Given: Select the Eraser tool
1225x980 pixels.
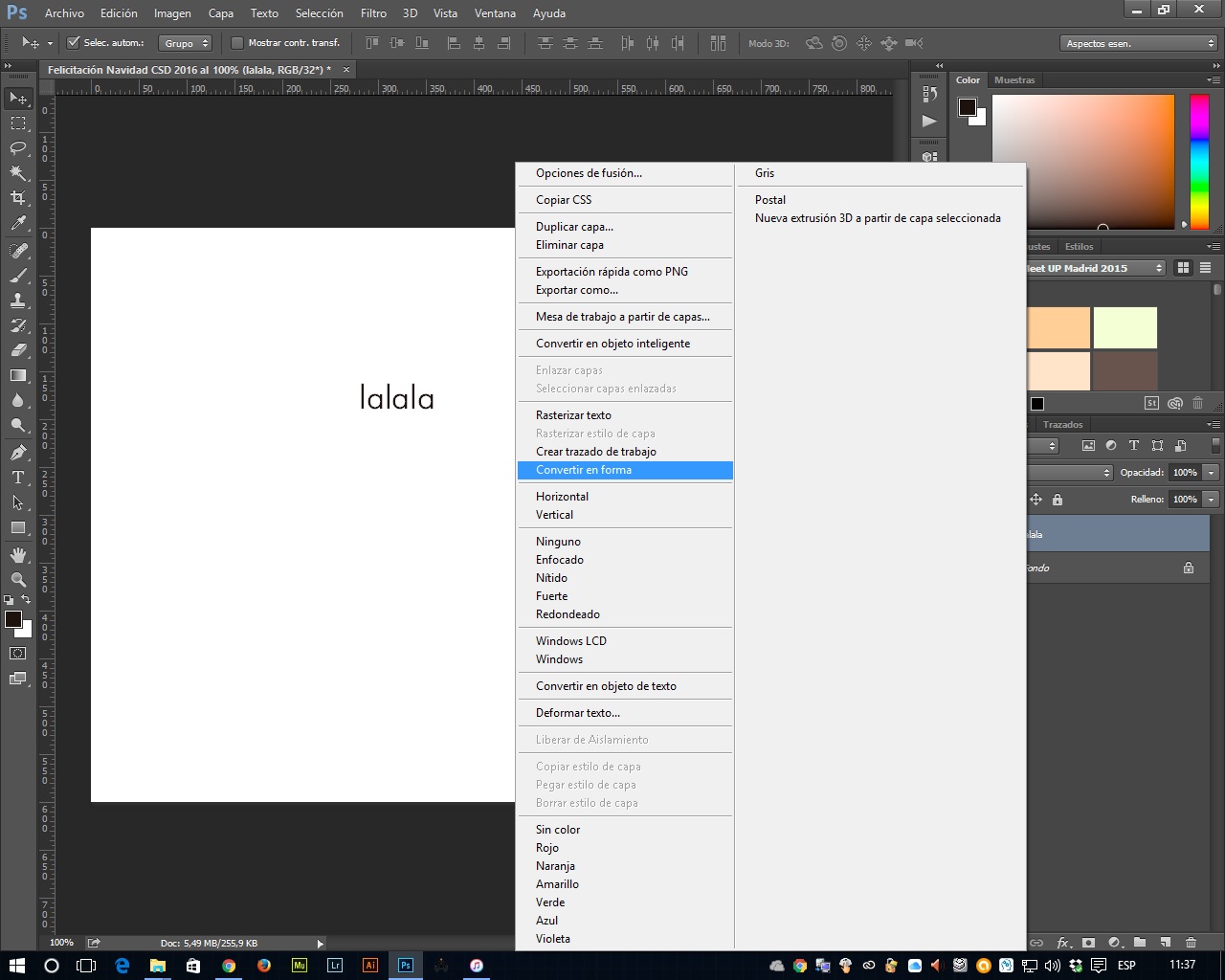Looking at the screenshot, I should [x=18, y=350].
